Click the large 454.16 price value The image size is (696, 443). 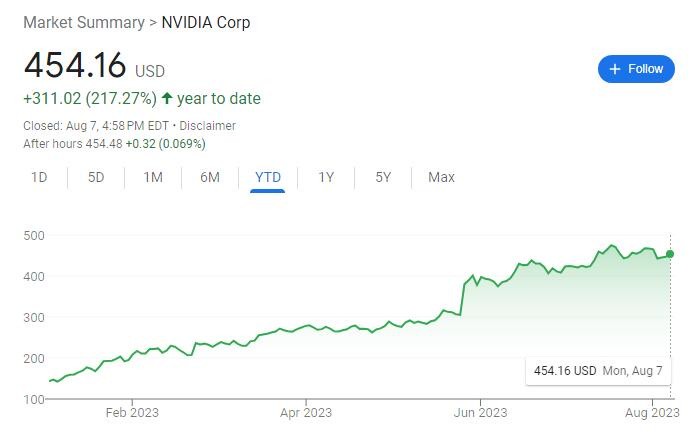(75, 65)
